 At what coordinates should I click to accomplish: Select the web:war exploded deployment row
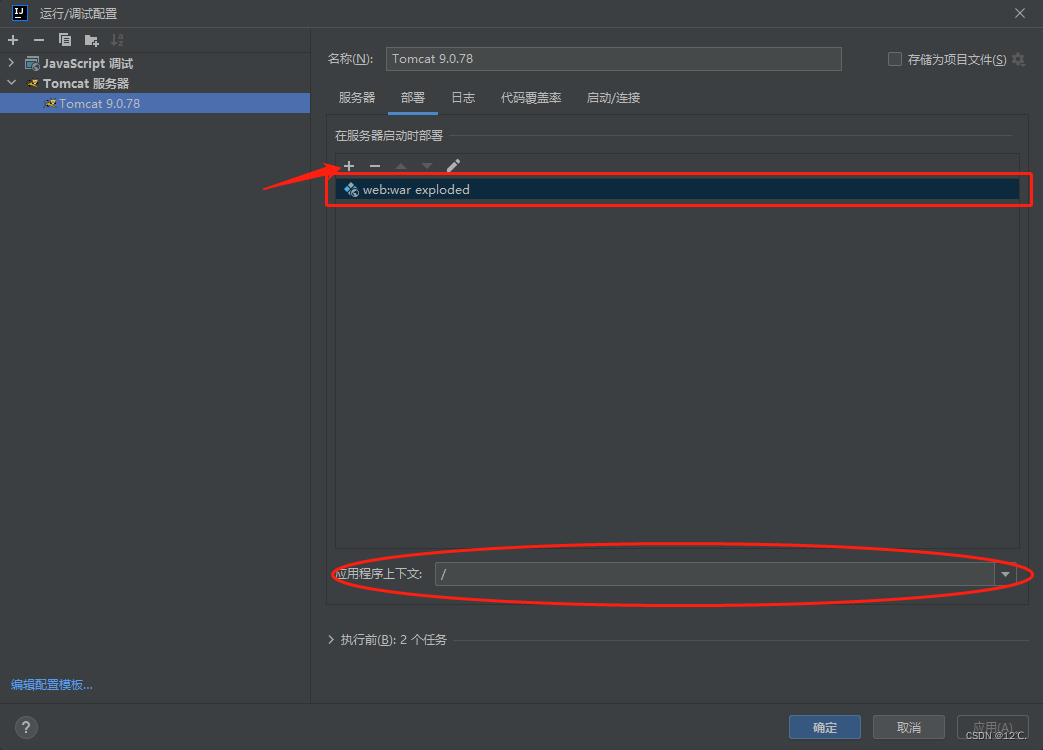coord(677,190)
